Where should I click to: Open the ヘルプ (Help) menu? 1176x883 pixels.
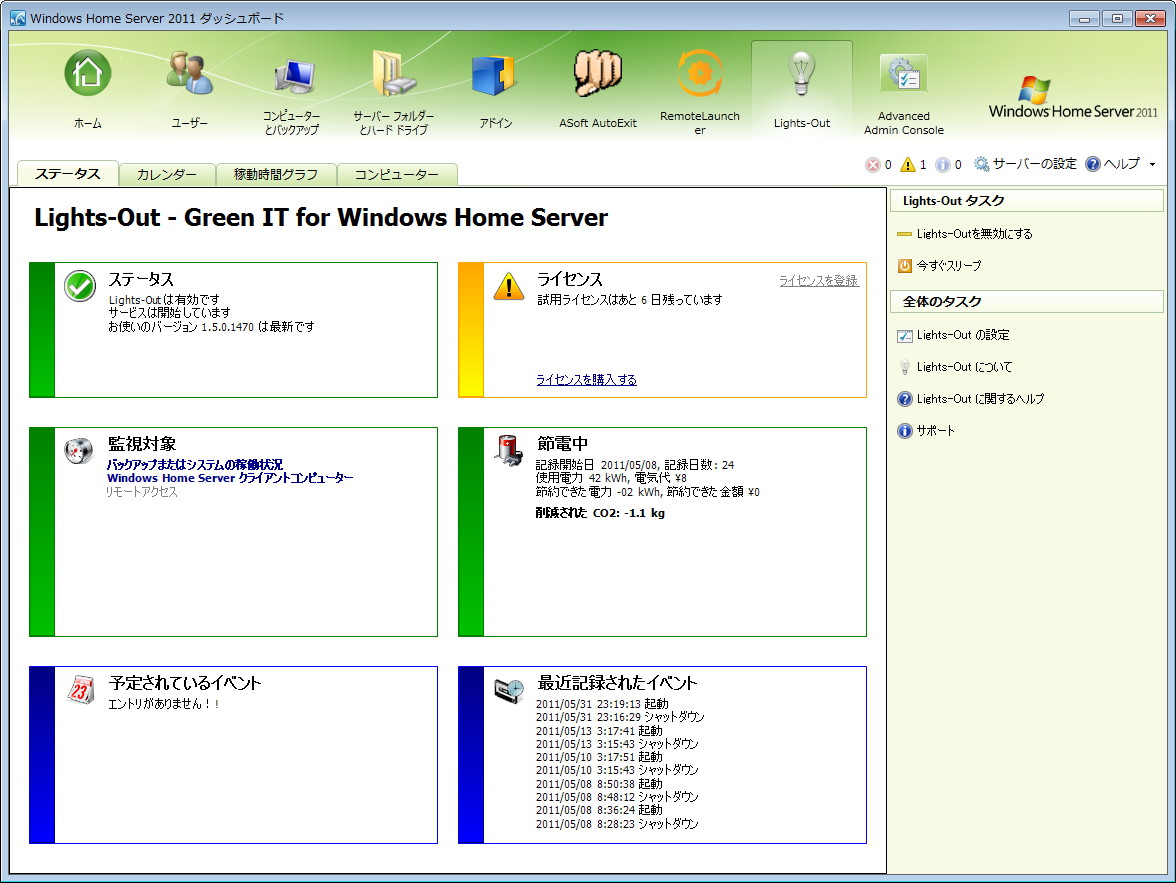[1112, 164]
